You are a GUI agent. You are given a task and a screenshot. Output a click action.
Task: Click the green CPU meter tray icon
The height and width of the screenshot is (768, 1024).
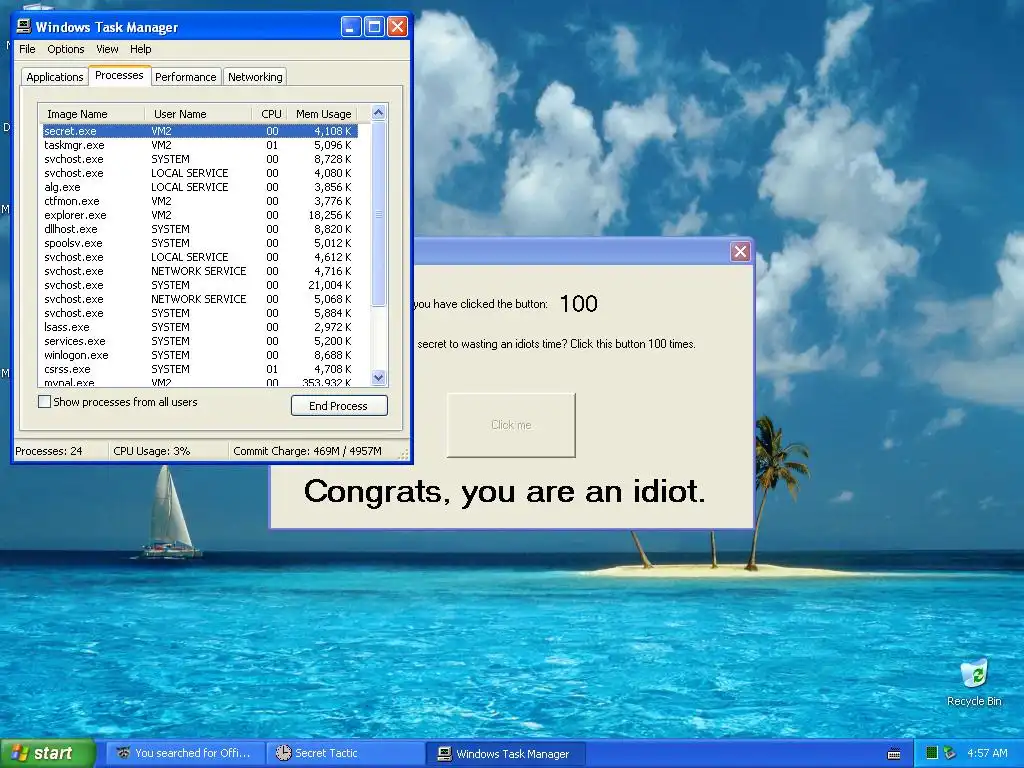pyautogui.click(x=932, y=753)
